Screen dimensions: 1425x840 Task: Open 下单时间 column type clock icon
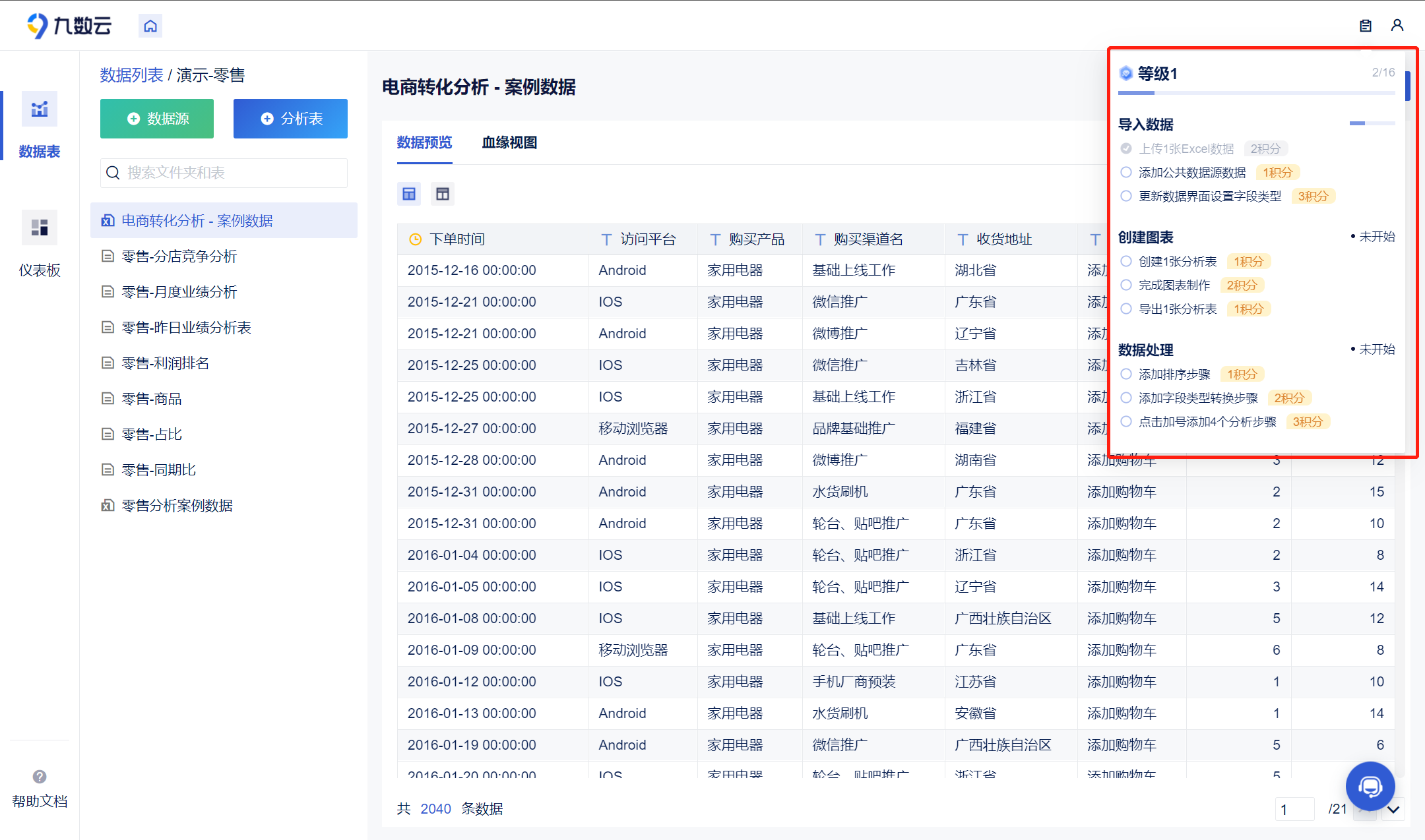[x=416, y=239]
